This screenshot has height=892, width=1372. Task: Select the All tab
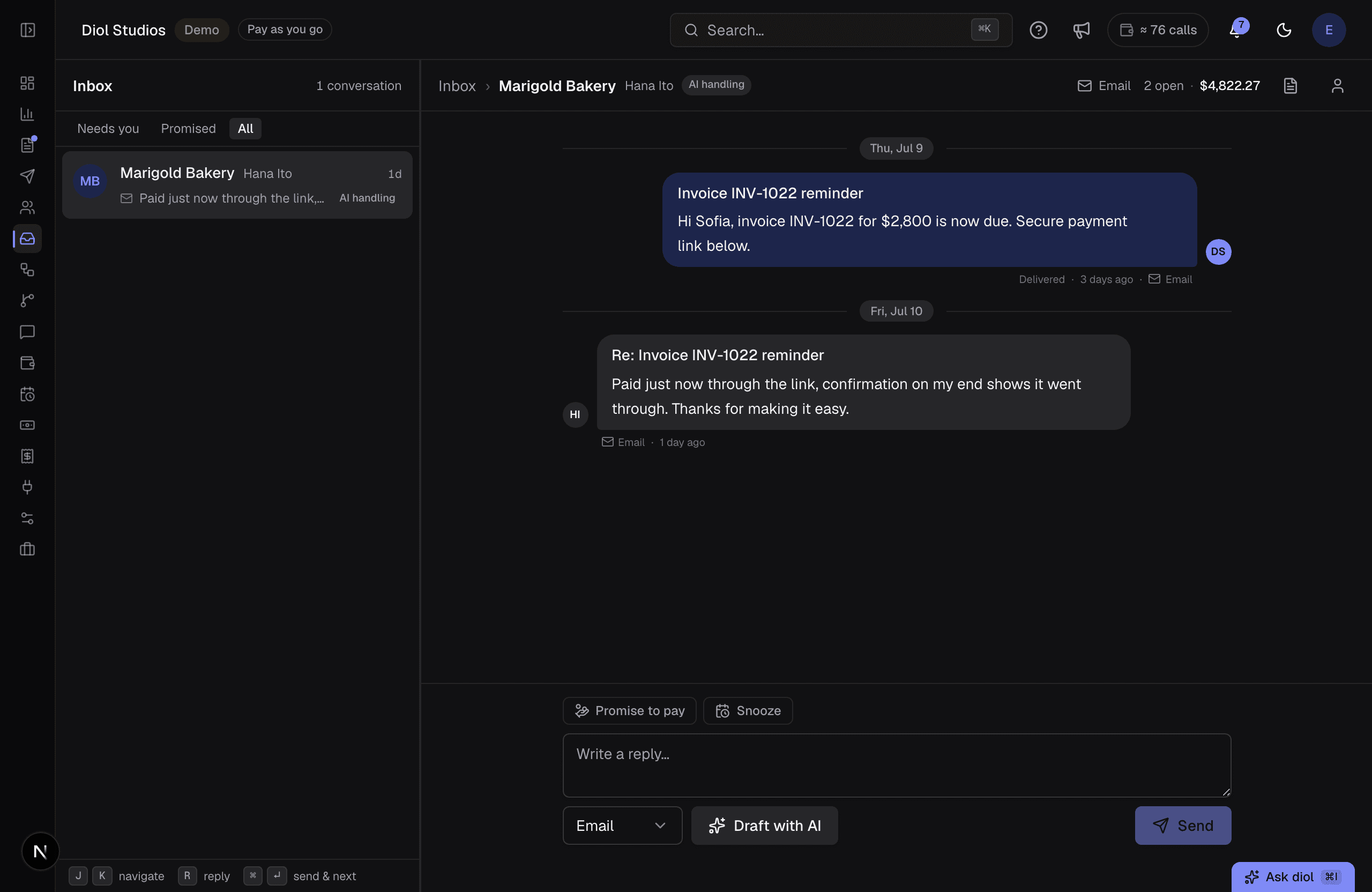click(245, 129)
